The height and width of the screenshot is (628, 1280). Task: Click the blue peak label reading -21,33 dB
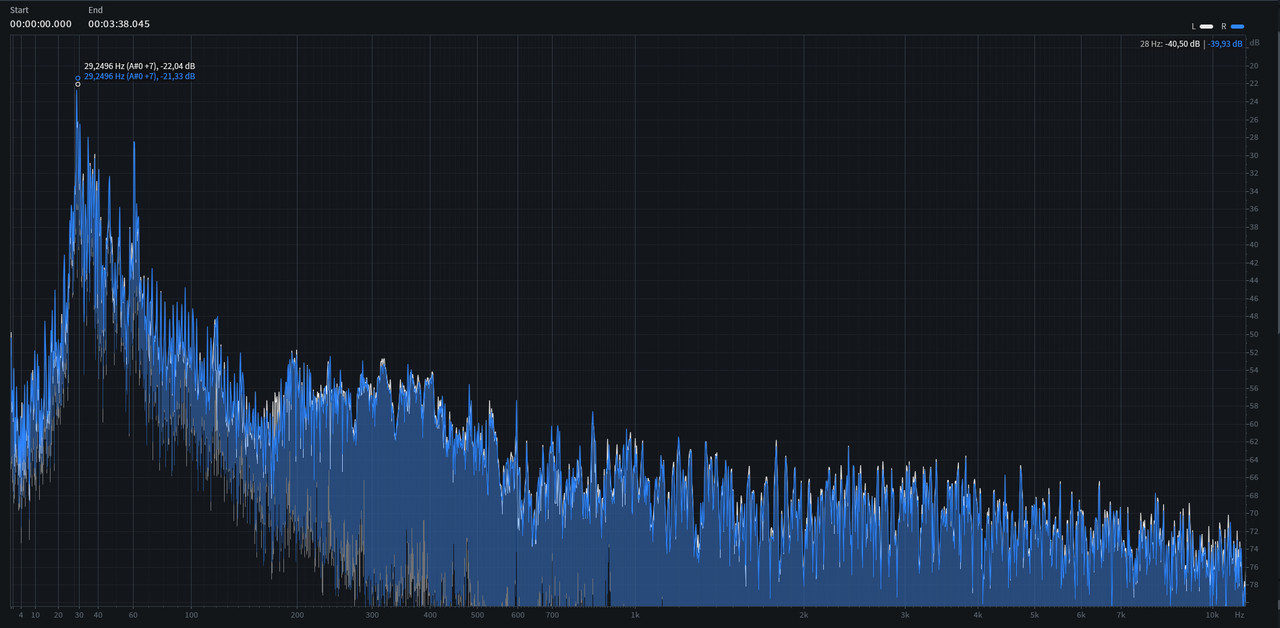(140, 76)
